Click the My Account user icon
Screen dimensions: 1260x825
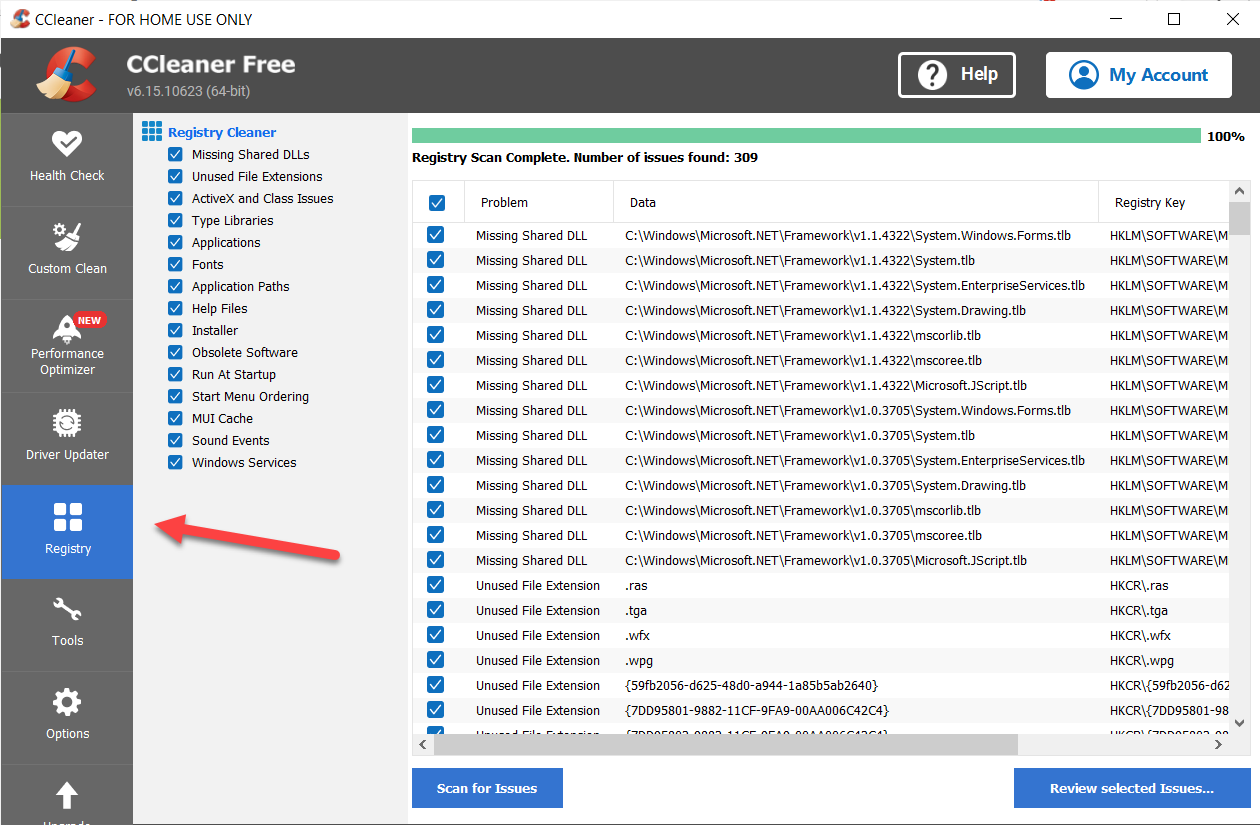point(1083,75)
